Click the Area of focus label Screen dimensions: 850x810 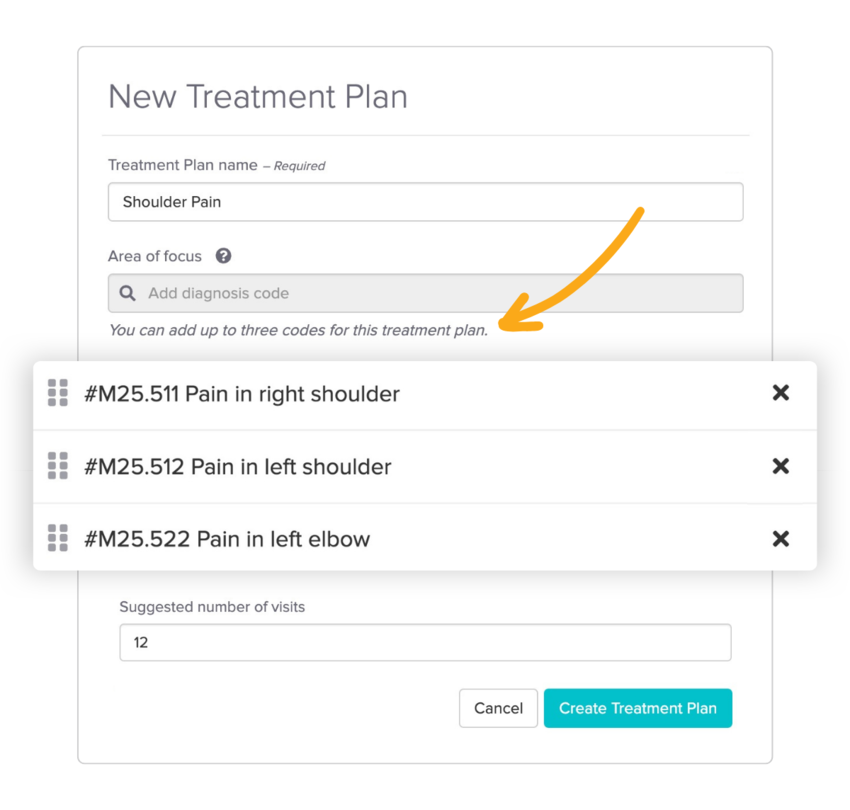click(155, 256)
